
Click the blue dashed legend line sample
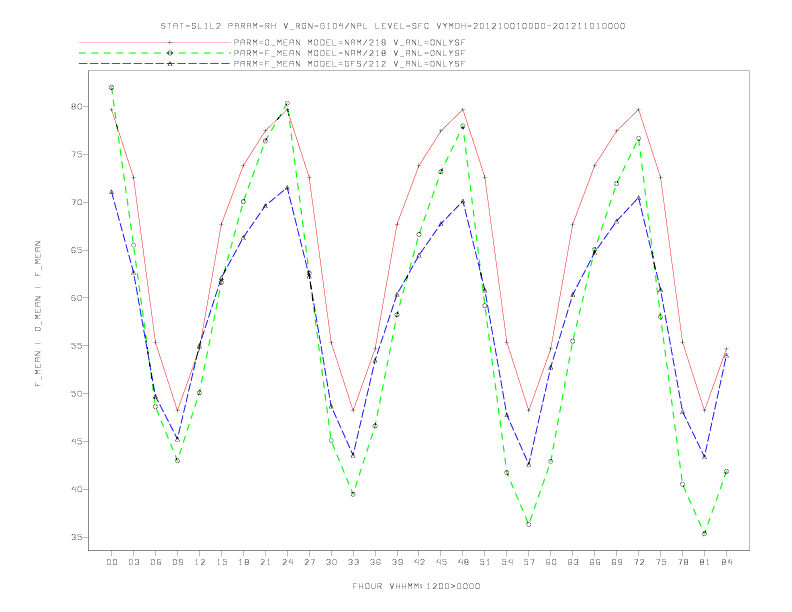(155, 64)
